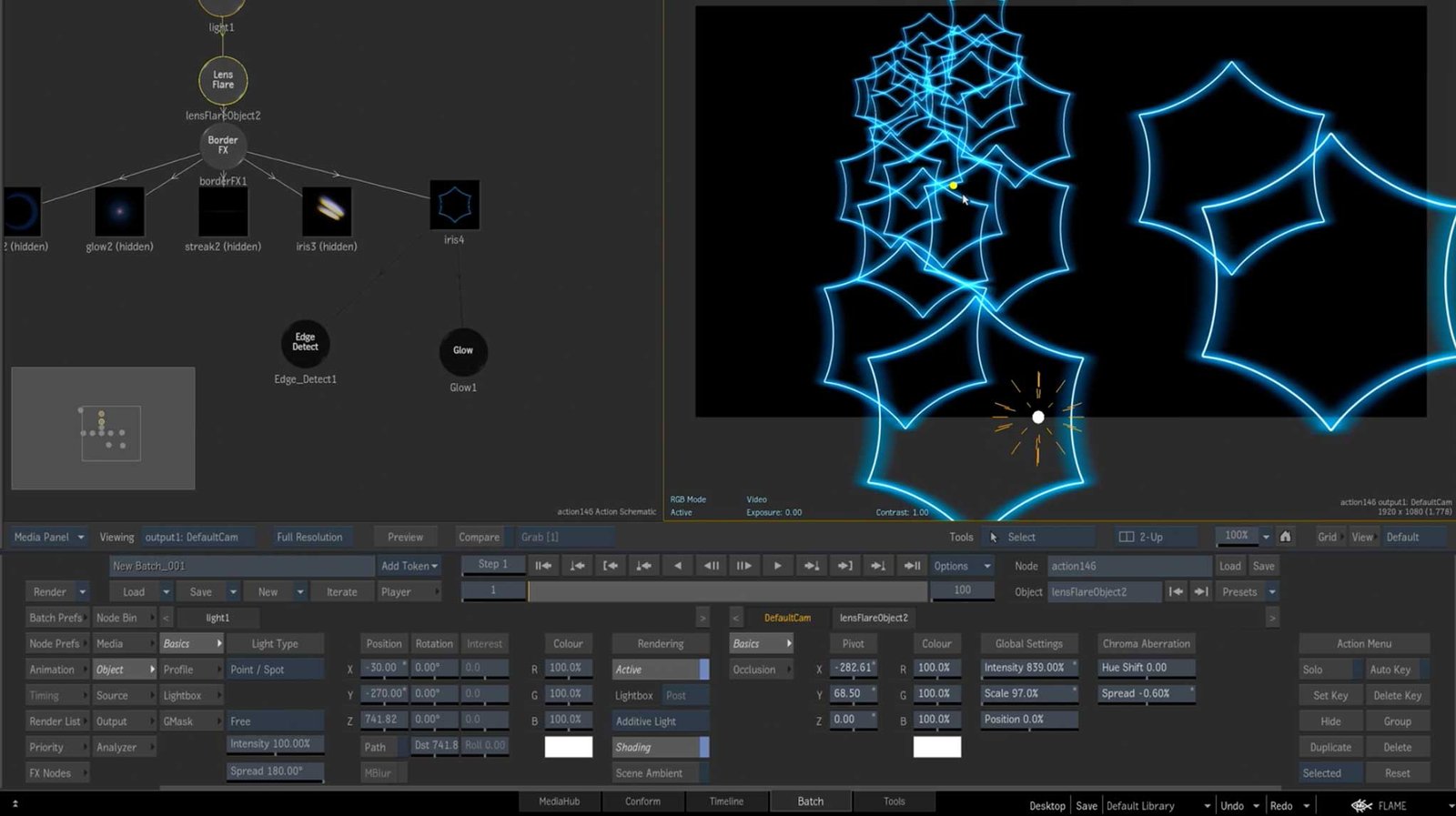This screenshot has height=816, width=1456.
Task: Toggle the Active rendering button
Action: click(x=660, y=670)
